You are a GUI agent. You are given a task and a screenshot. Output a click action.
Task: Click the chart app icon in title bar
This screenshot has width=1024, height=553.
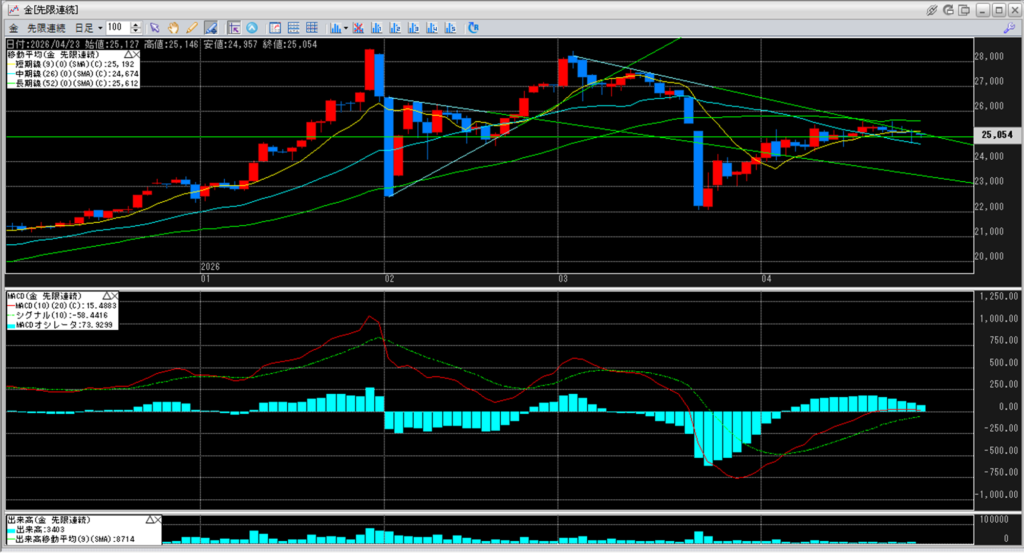coord(13,10)
